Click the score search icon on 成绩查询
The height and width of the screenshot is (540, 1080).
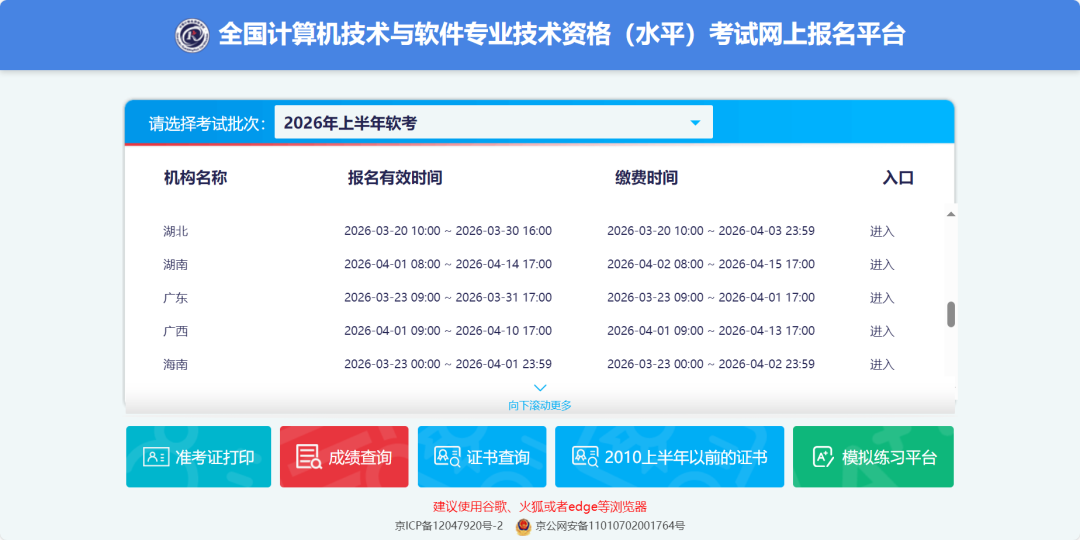click(309, 457)
